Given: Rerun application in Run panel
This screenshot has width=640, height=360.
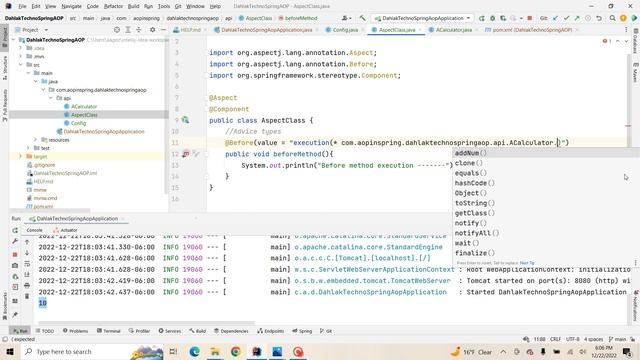Looking at the screenshot, I should click(15, 231).
